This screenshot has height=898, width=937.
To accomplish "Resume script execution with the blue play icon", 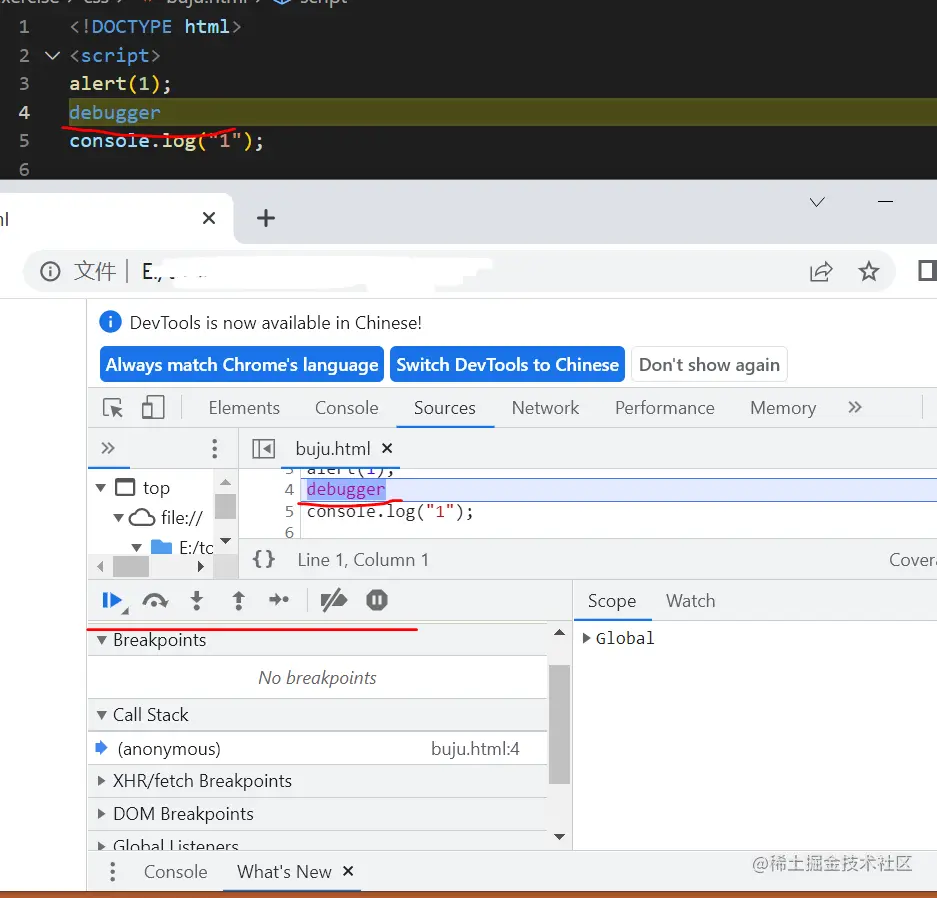I will 112,600.
